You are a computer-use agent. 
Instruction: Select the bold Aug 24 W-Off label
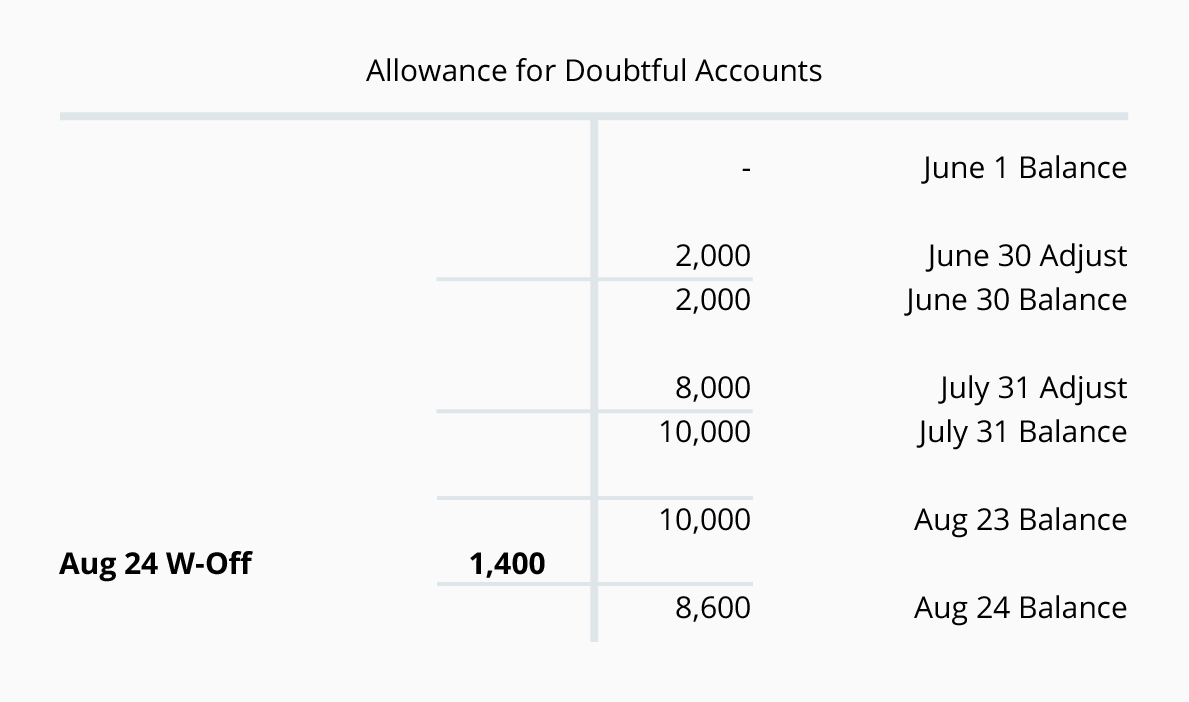155,564
